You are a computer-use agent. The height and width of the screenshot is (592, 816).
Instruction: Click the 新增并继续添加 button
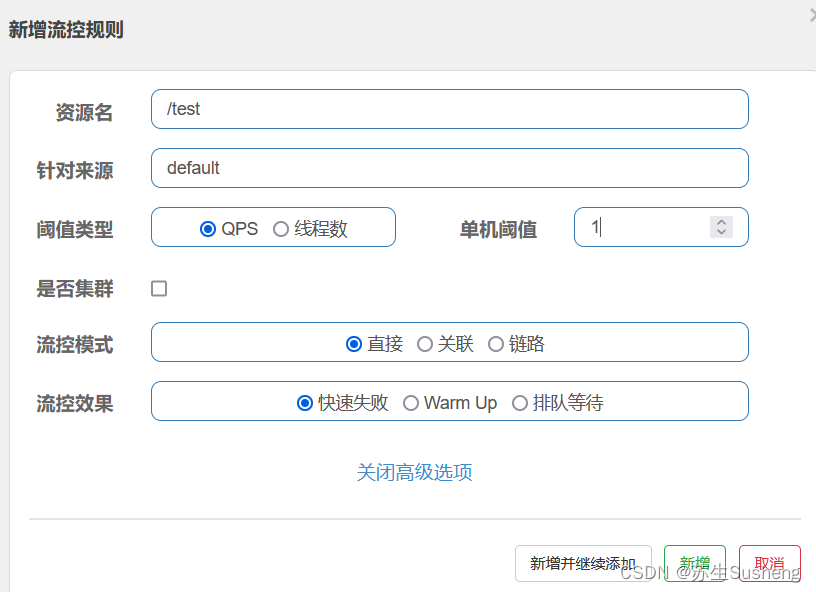click(x=583, y=563)
